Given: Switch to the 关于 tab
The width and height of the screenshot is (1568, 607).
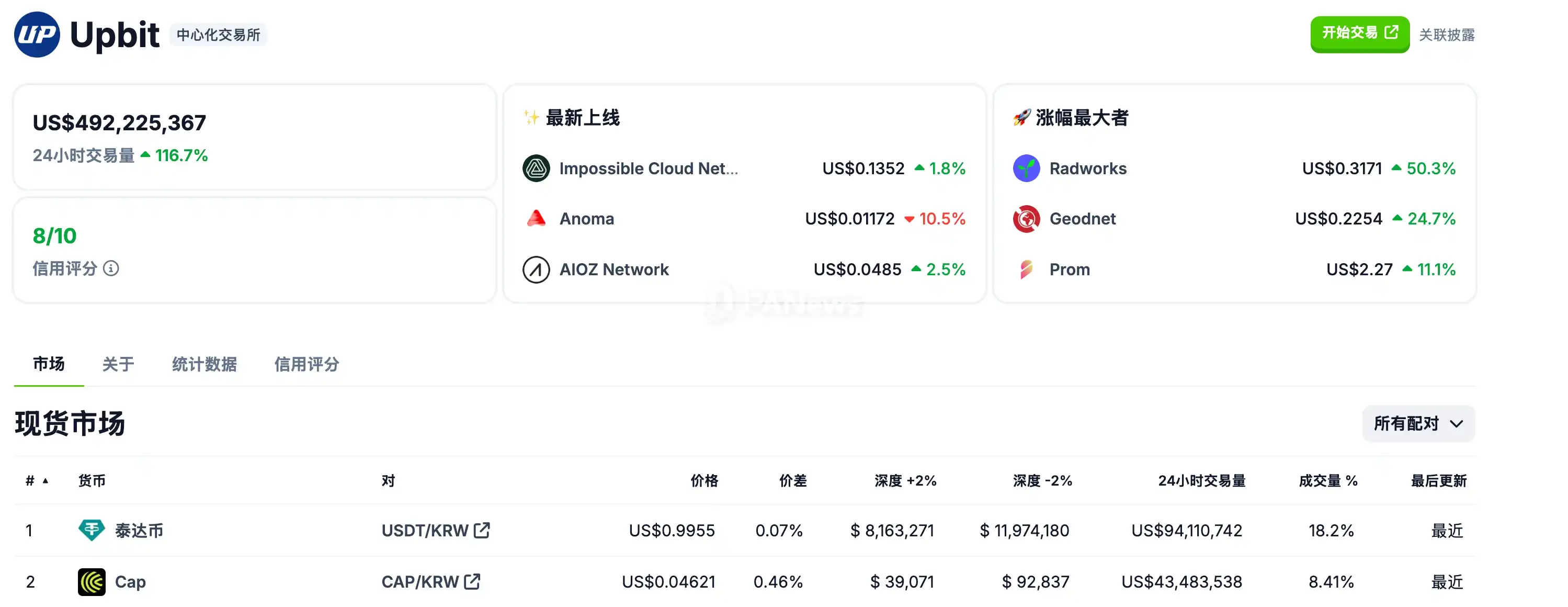Looking at the screenshot, I should pyautogui.click(x=118, y=364).
